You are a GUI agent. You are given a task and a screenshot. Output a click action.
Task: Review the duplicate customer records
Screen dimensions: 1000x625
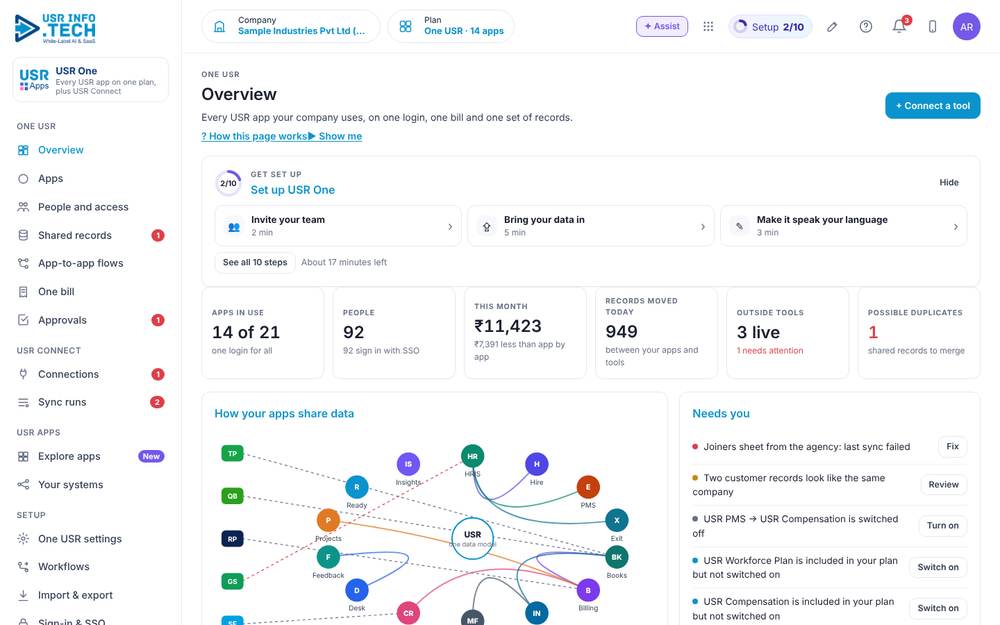[943, 485]
